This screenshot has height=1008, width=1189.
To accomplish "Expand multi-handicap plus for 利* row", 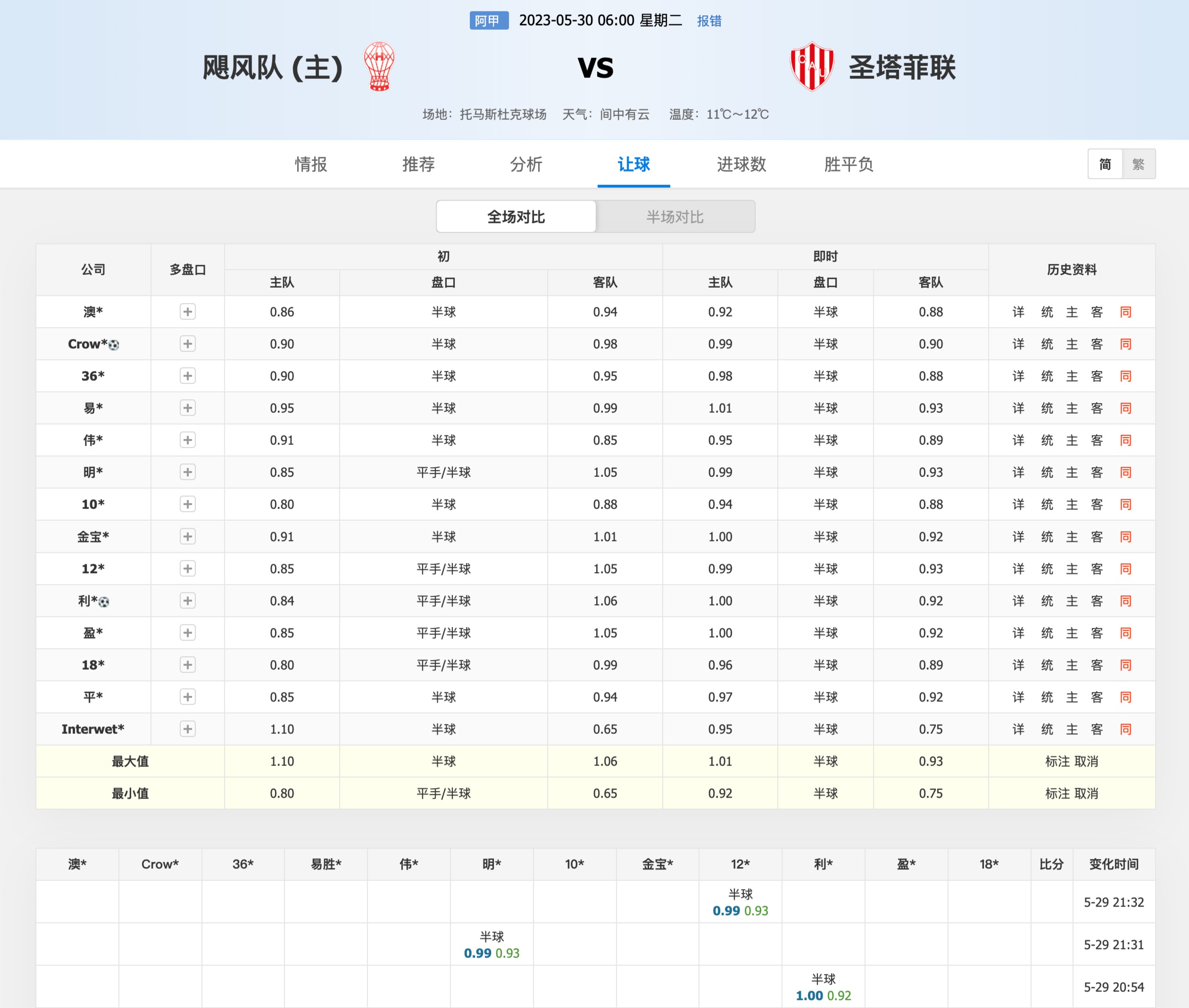I will (x=187, y=600).
